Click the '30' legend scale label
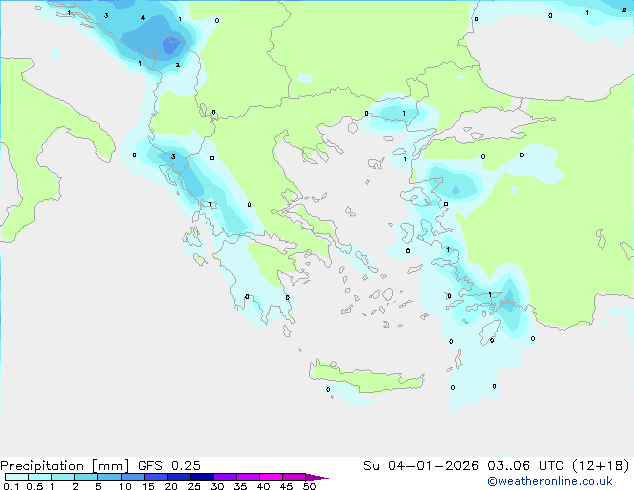This screenshot has width=634, height=490. 217,486
